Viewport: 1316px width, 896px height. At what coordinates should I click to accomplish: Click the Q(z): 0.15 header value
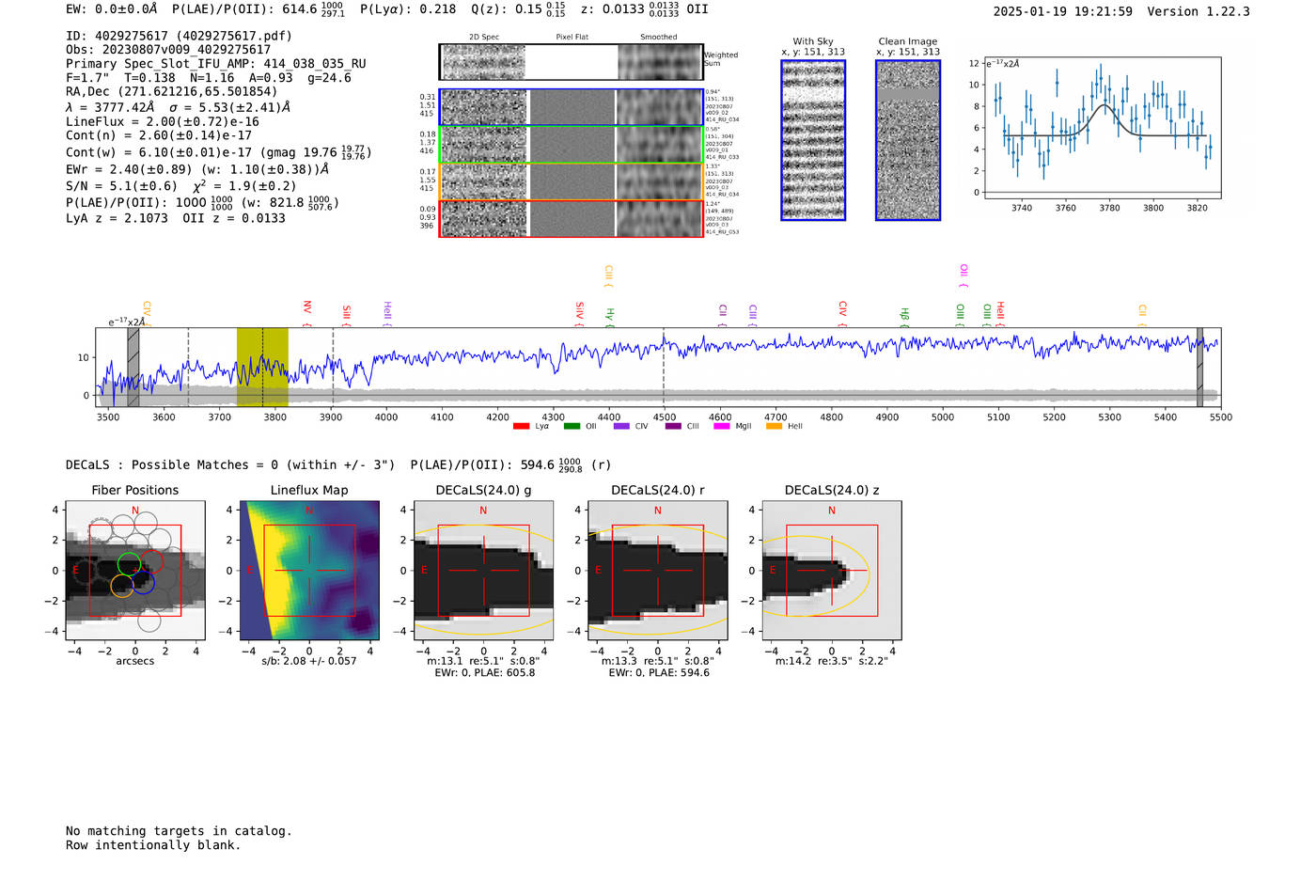pyautogui.click(x=517, y=9)
